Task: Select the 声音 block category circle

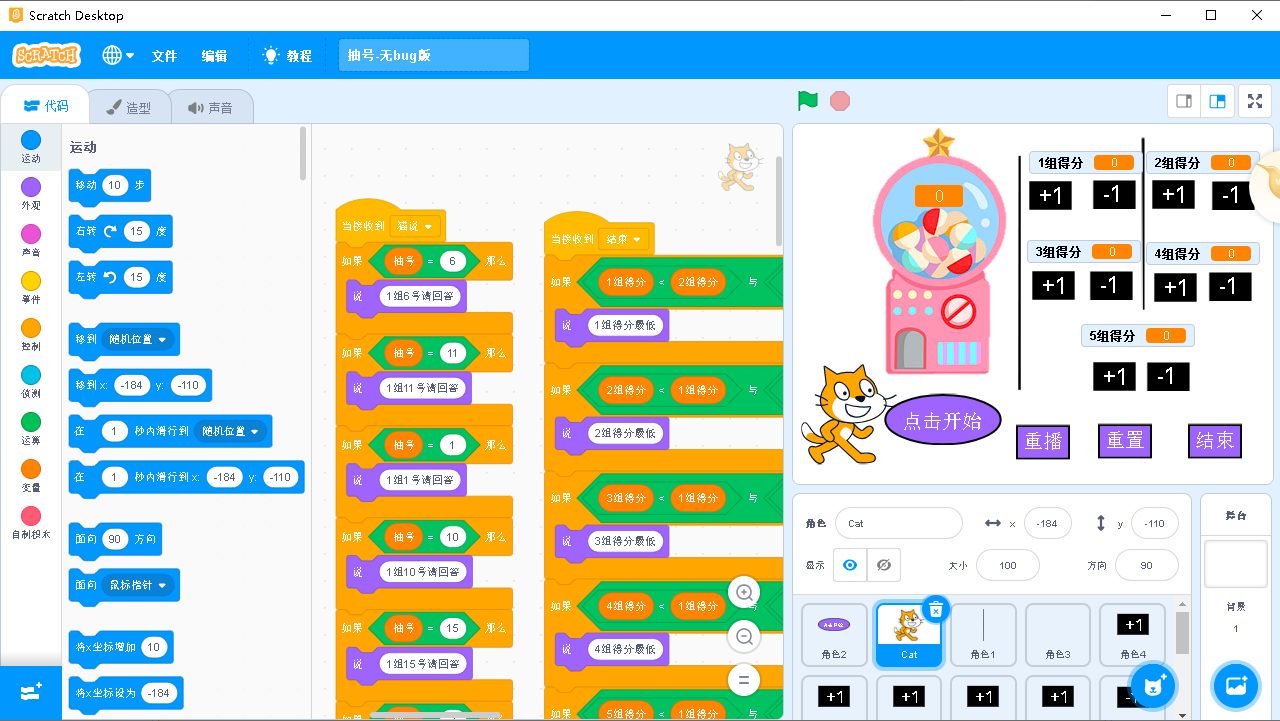Action: click(31, 233)
